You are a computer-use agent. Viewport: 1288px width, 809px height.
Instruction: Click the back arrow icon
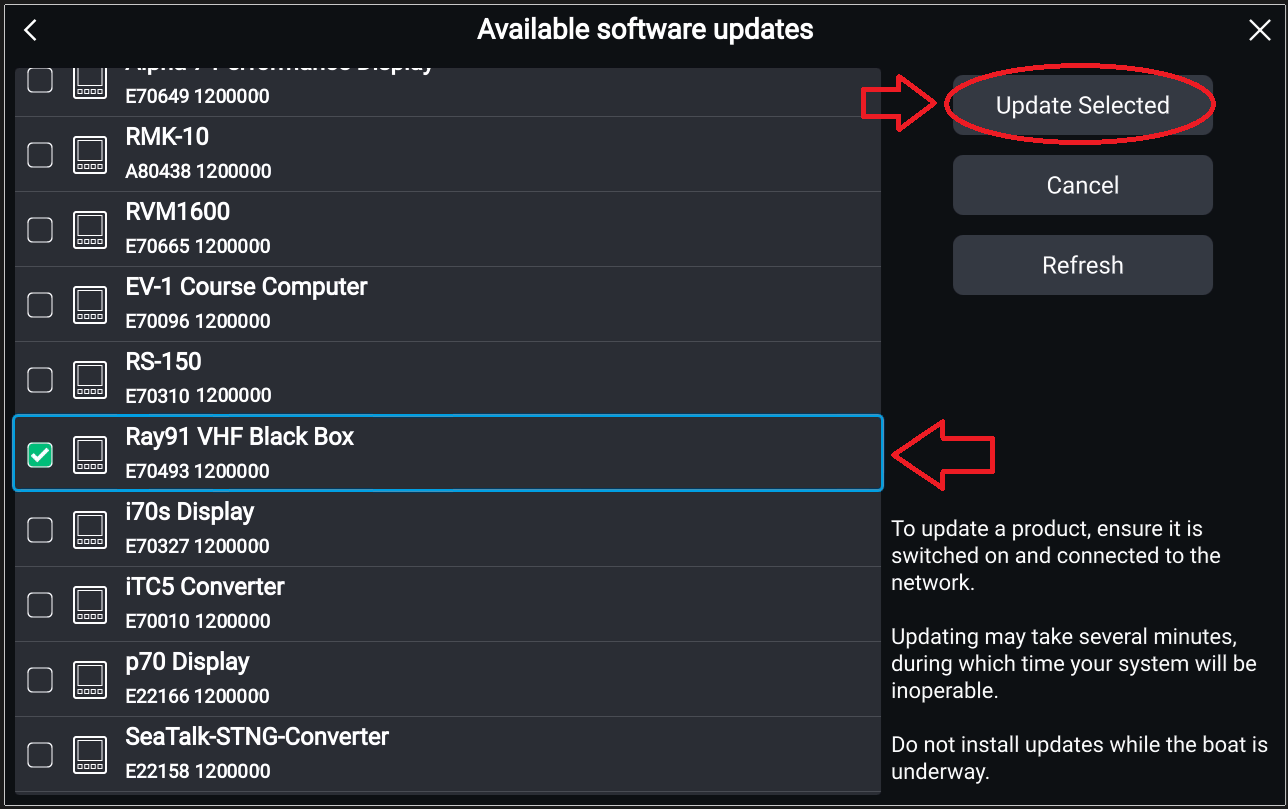[30, 30]
